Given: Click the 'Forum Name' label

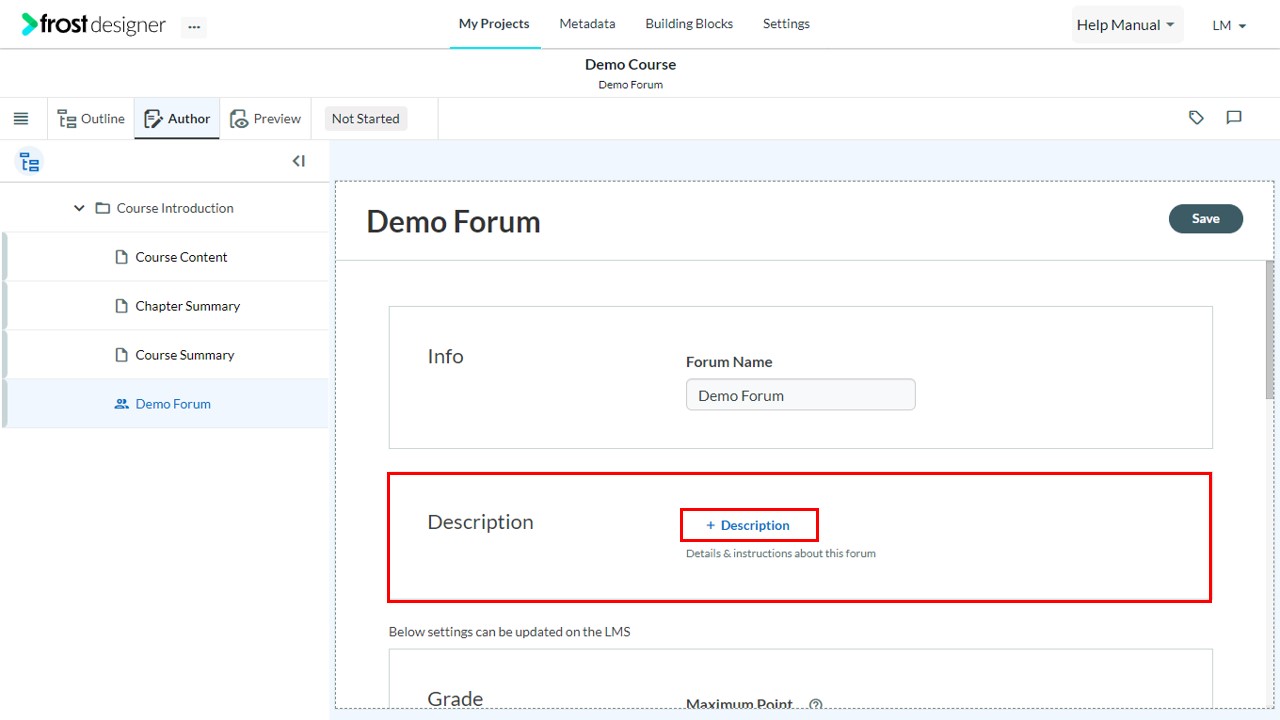Looking at the screenshot, I should click(x=729, y=362).
